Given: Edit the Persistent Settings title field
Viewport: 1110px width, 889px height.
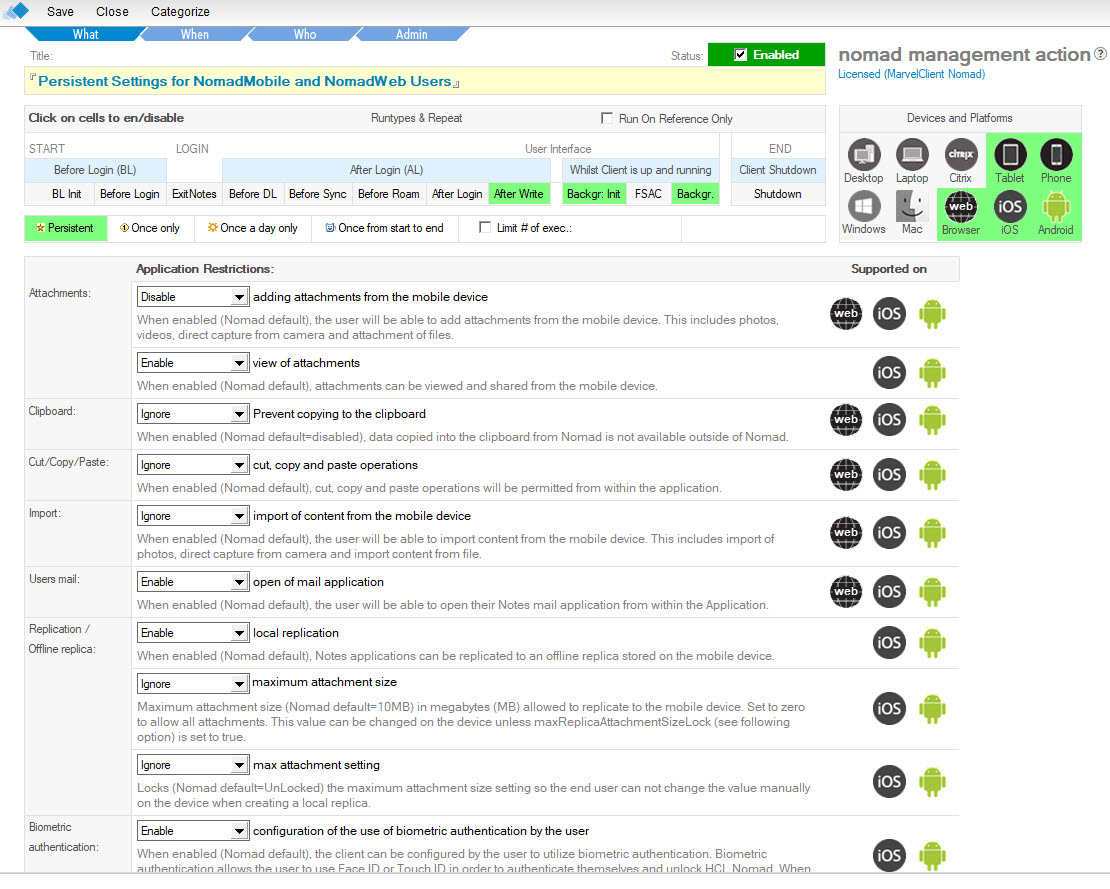Looking at the screenshot, I should pos(425,81).
